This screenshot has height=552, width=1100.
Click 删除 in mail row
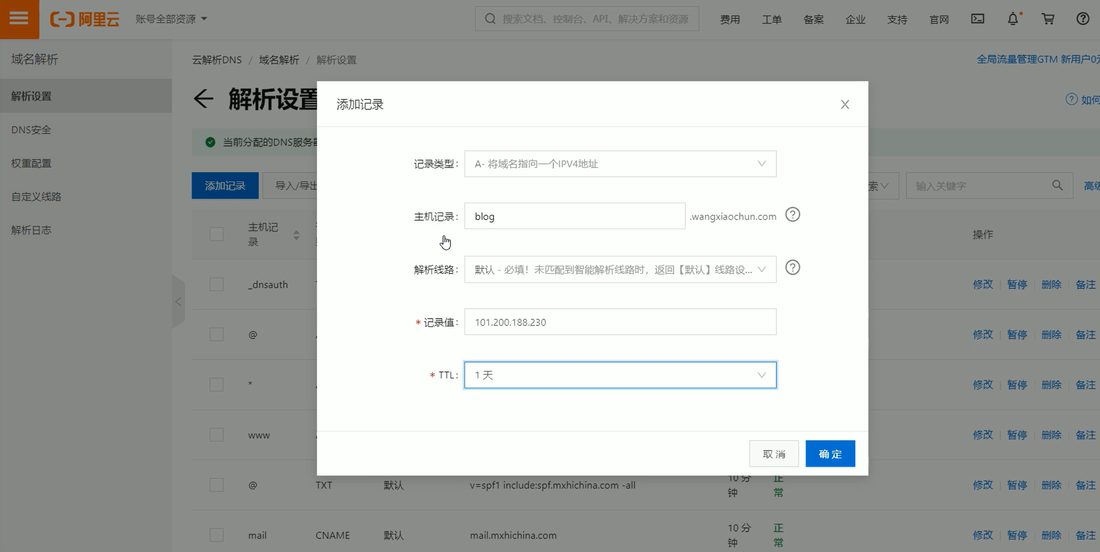pos(1051,535)
